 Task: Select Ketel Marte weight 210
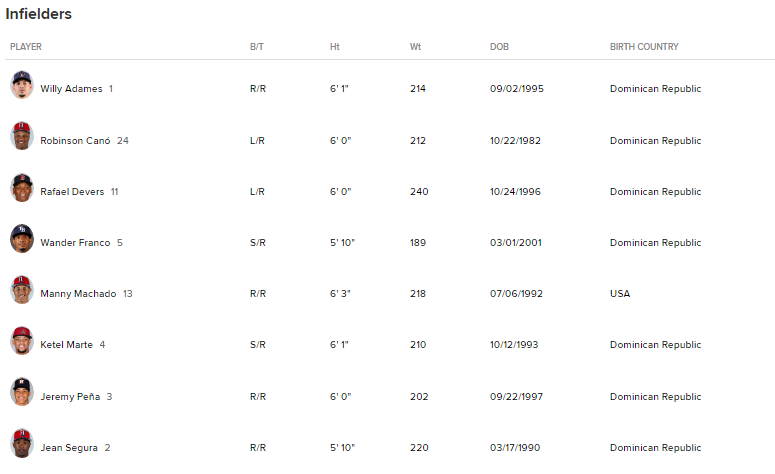tap(418, 345)
